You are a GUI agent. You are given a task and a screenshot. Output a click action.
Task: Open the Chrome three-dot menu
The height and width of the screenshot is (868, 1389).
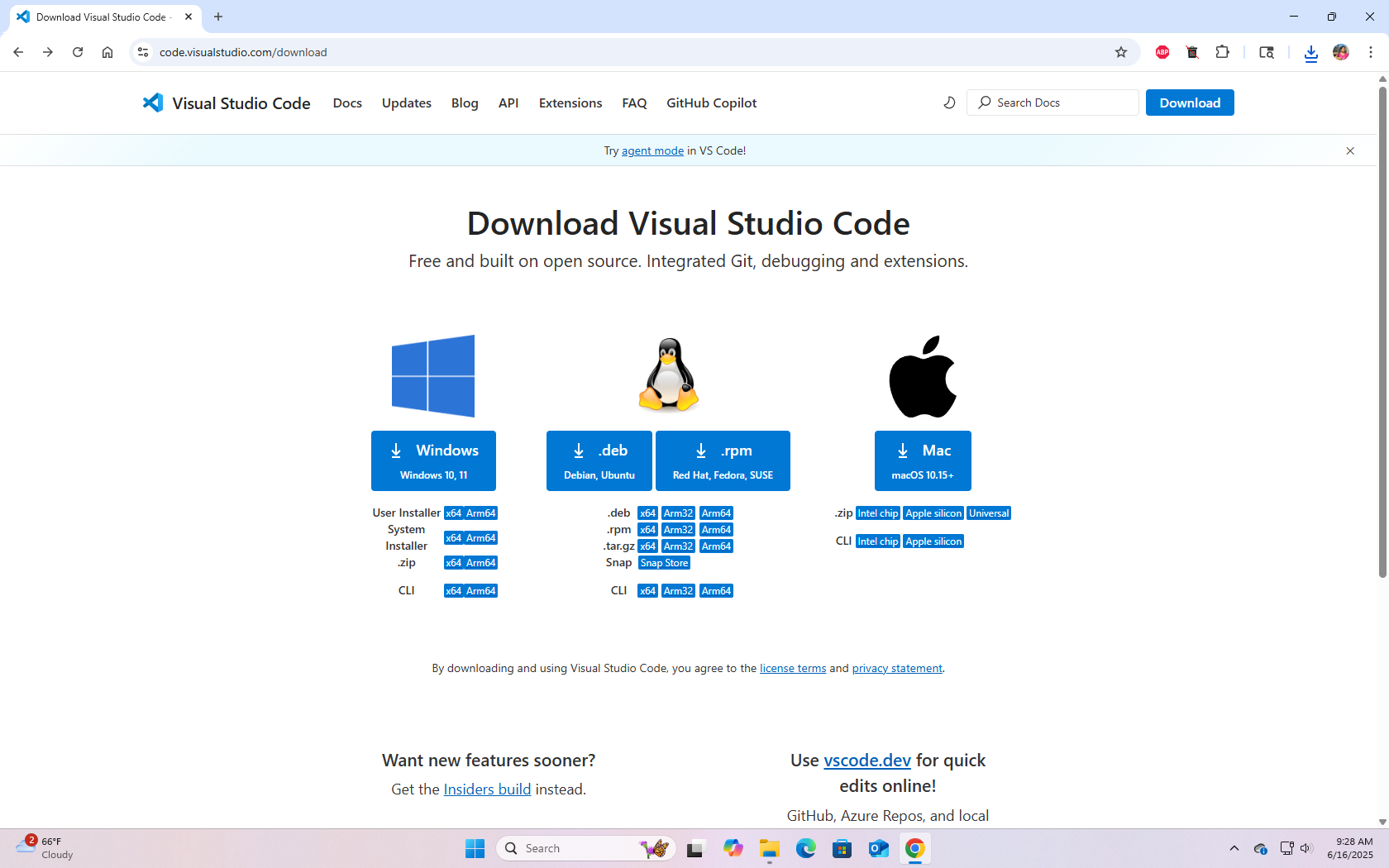pos(1371,52)
